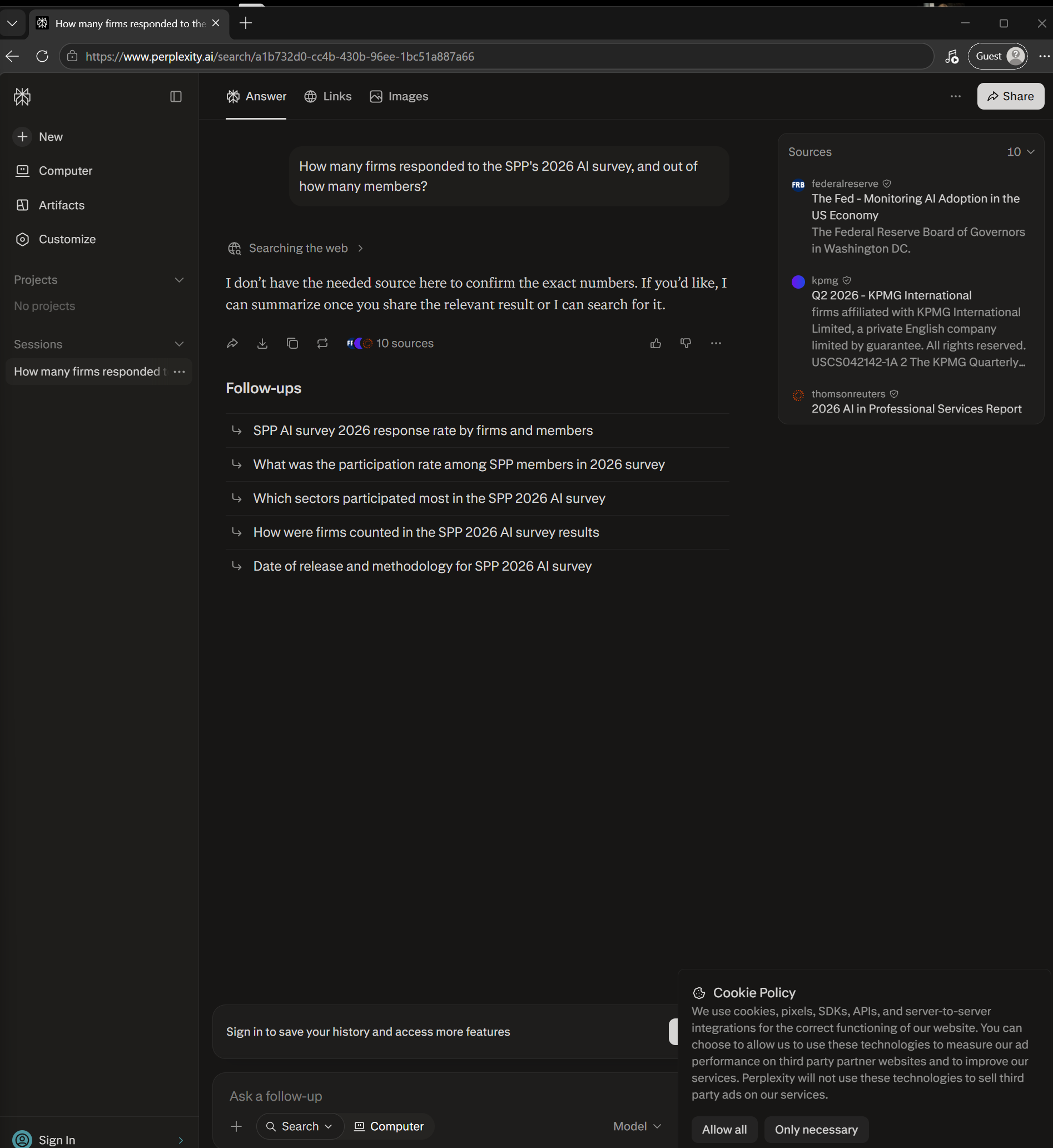Open the Guest profile button

998,56
